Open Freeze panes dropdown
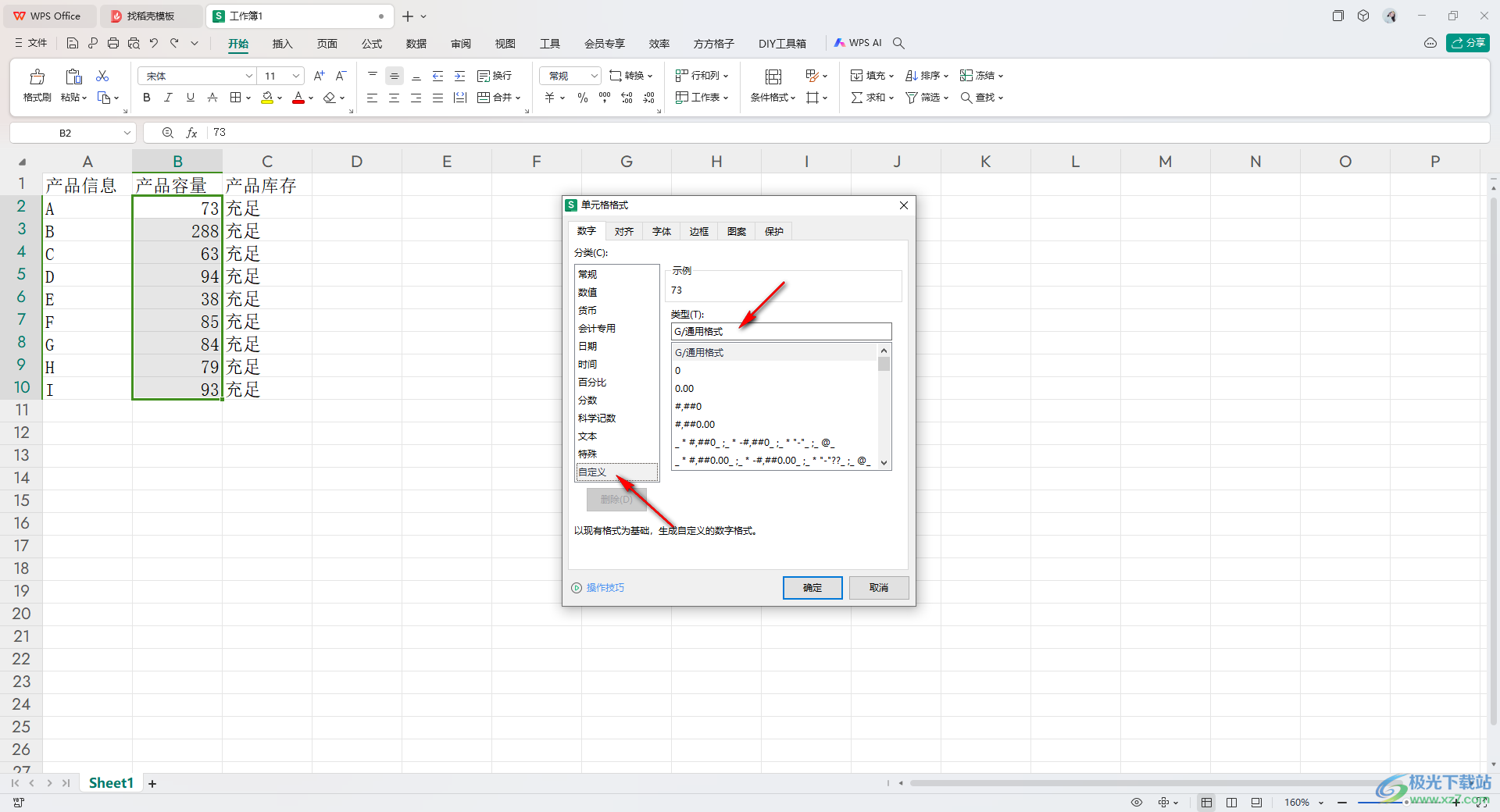This screenshot has height=812, width=1500. click(981, 76)
